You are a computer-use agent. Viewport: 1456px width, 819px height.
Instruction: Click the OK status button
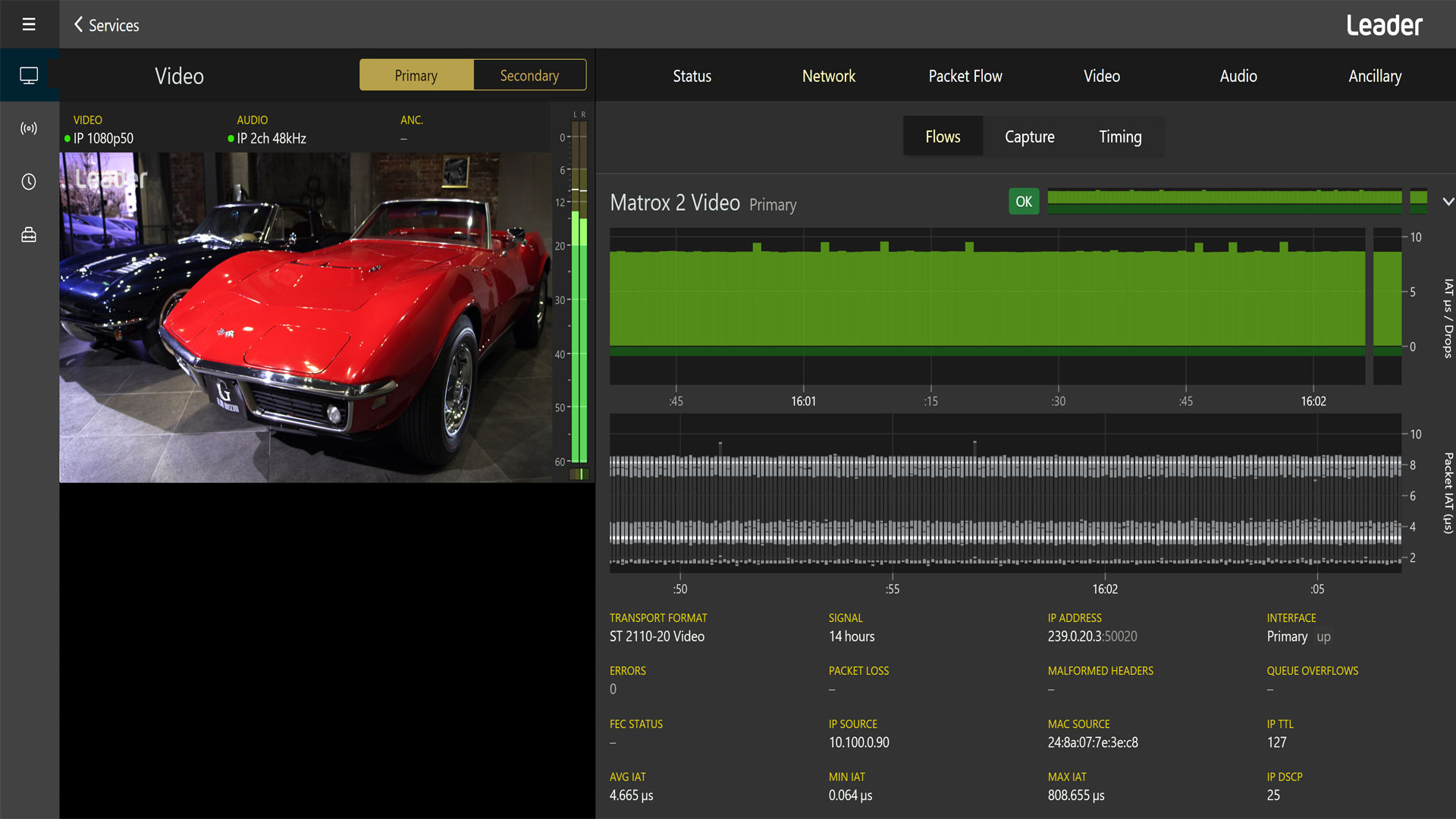click(1023, 202)
